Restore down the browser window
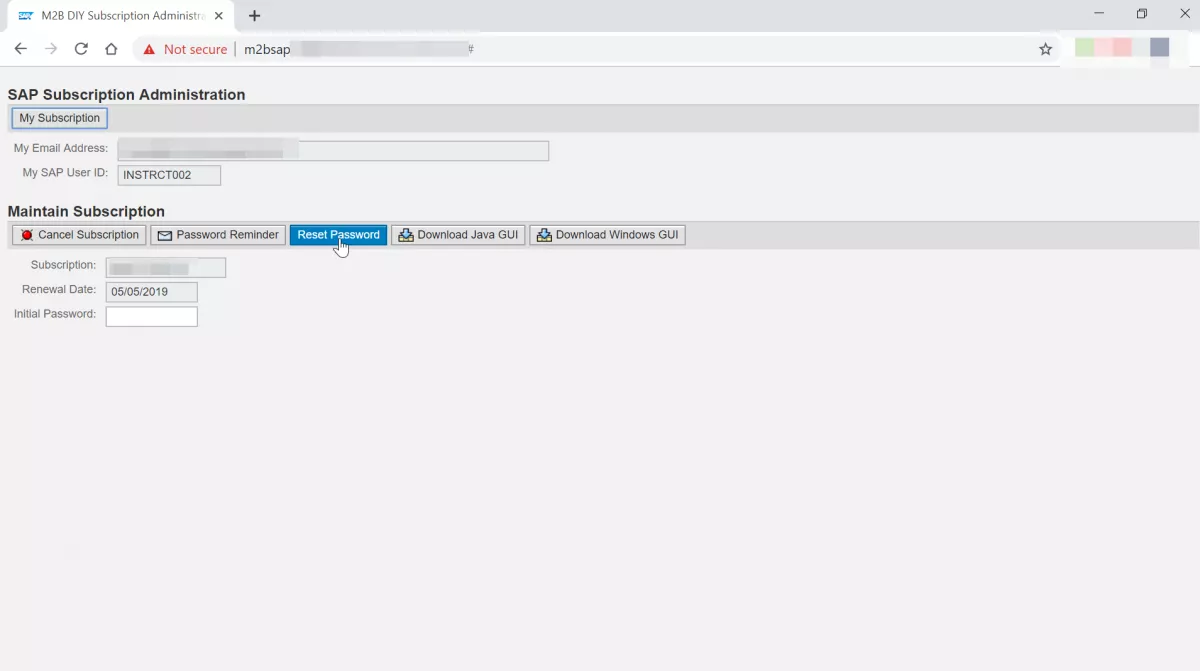The width and height of the screenshot is (1200, 671). [1142, 14]
